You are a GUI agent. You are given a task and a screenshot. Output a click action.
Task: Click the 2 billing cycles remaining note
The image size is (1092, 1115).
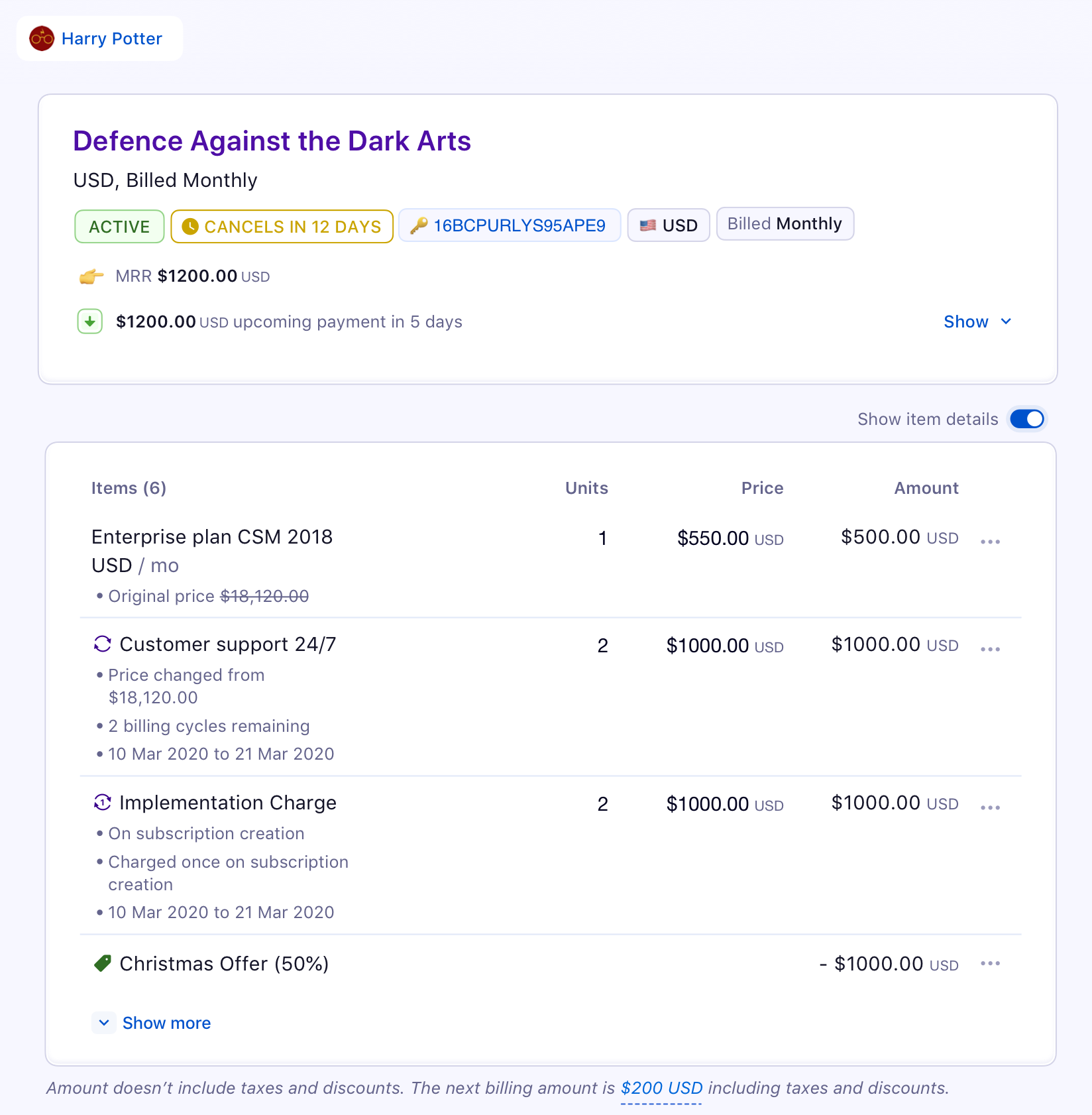click(209, 726)
